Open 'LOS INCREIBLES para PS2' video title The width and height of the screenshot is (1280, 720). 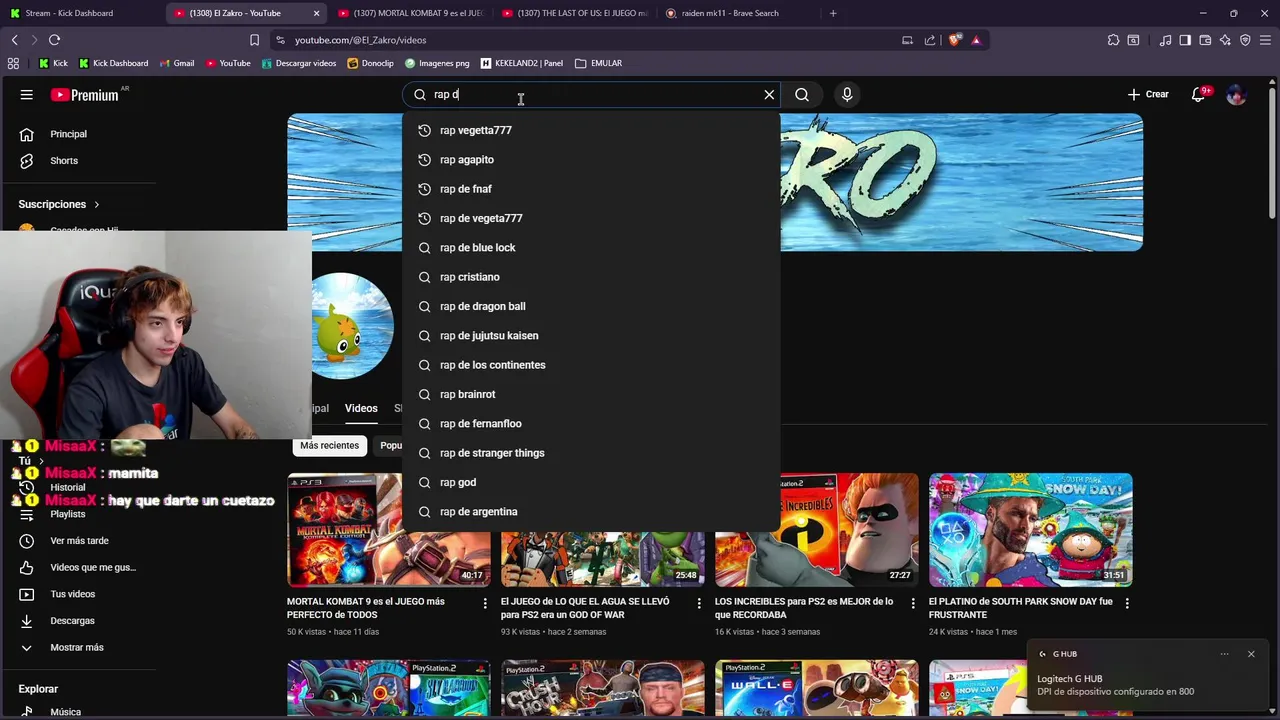coord(804,608)
